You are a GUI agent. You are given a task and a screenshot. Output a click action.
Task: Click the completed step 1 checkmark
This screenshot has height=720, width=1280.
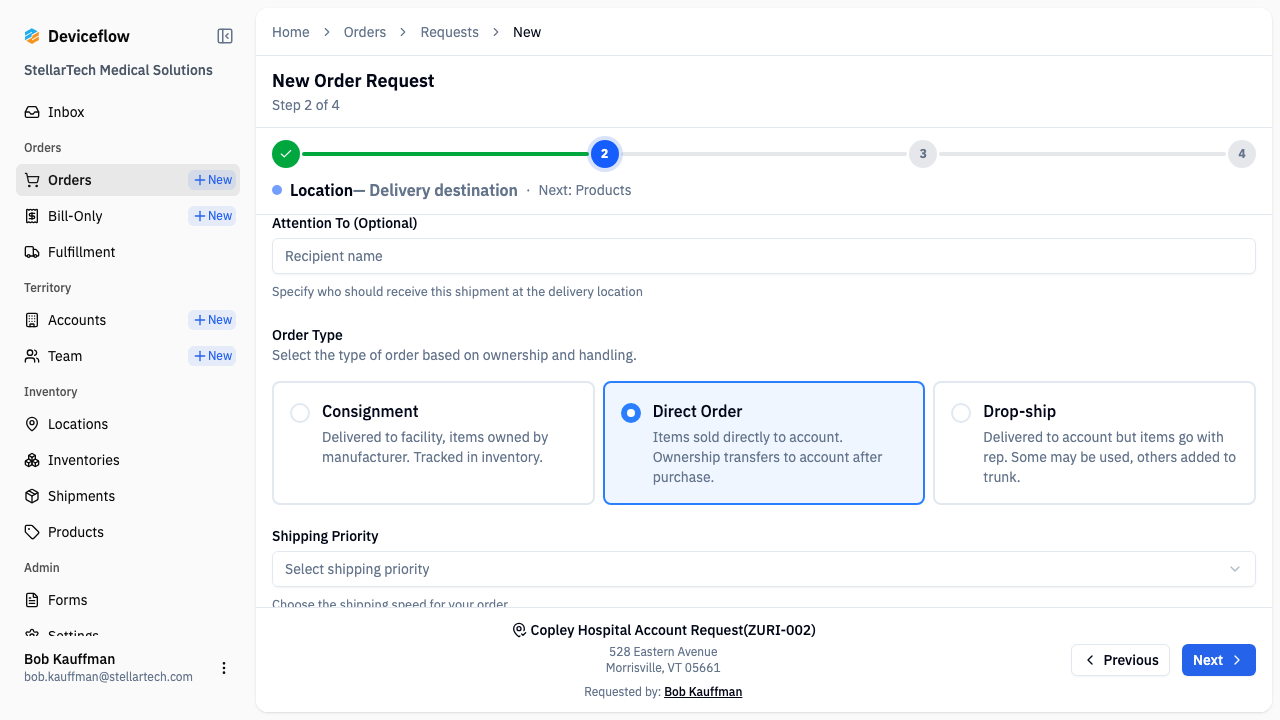point(286,154)
